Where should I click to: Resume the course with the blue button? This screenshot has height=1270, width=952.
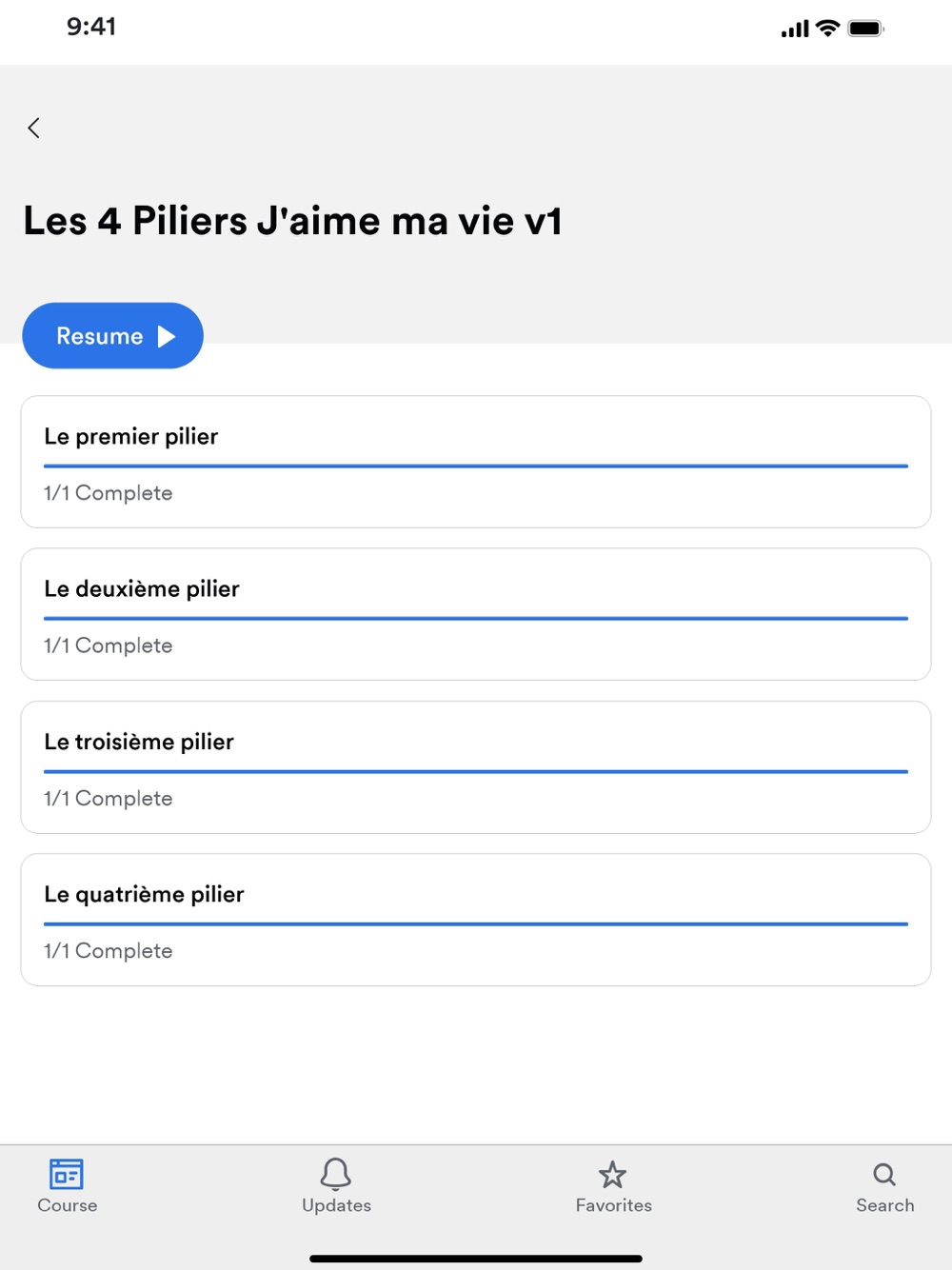click(112, 336)
